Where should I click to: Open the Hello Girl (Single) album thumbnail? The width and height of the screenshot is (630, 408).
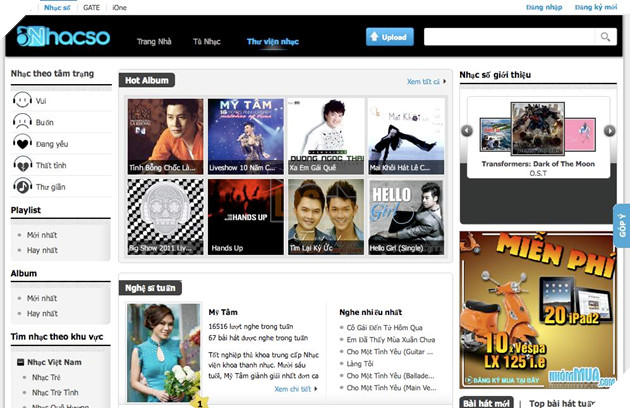(406, 210)
